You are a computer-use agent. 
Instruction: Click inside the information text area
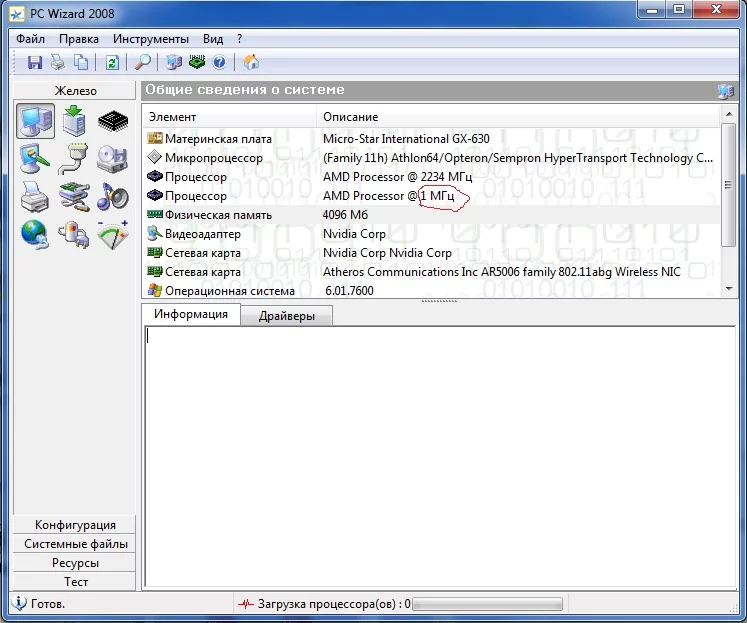pos(440,456)
